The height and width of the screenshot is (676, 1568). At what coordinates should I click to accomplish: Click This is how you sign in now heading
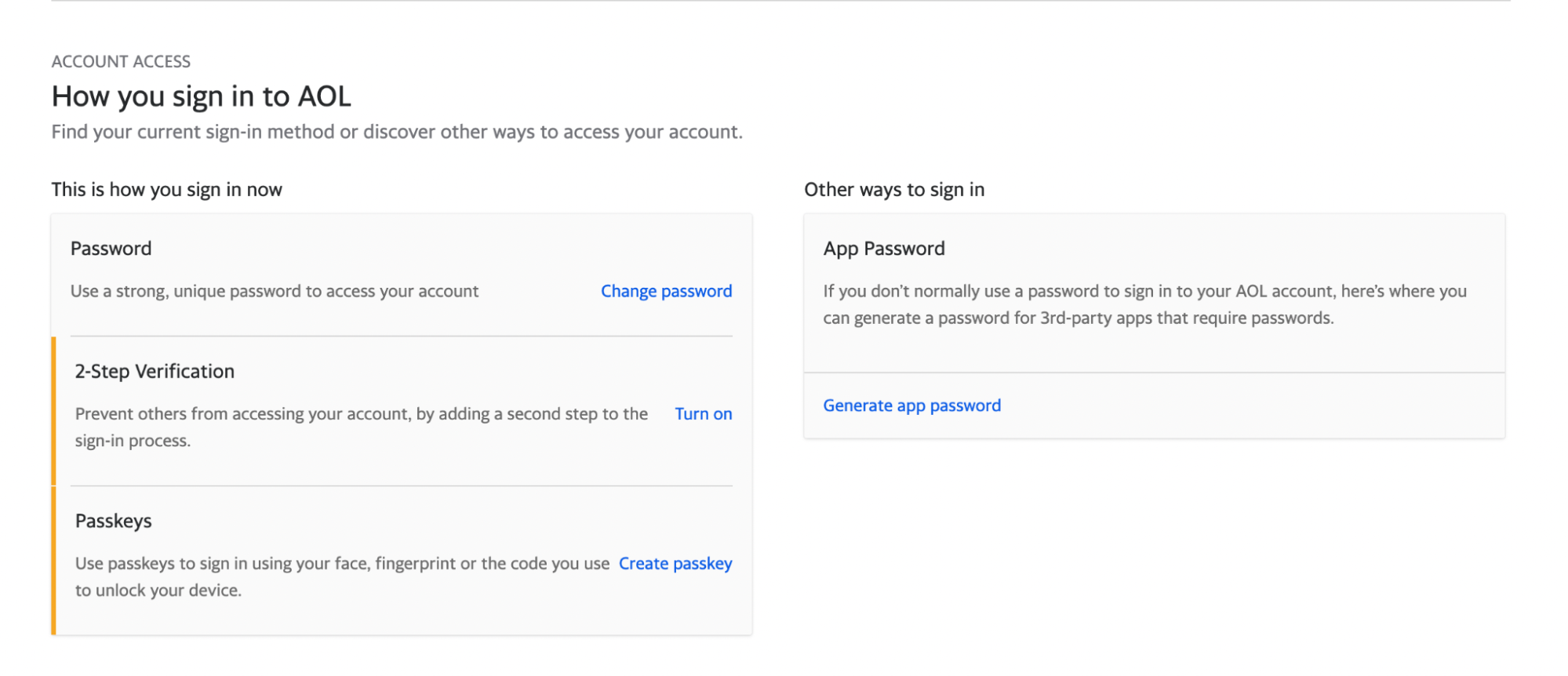(166, 189)
